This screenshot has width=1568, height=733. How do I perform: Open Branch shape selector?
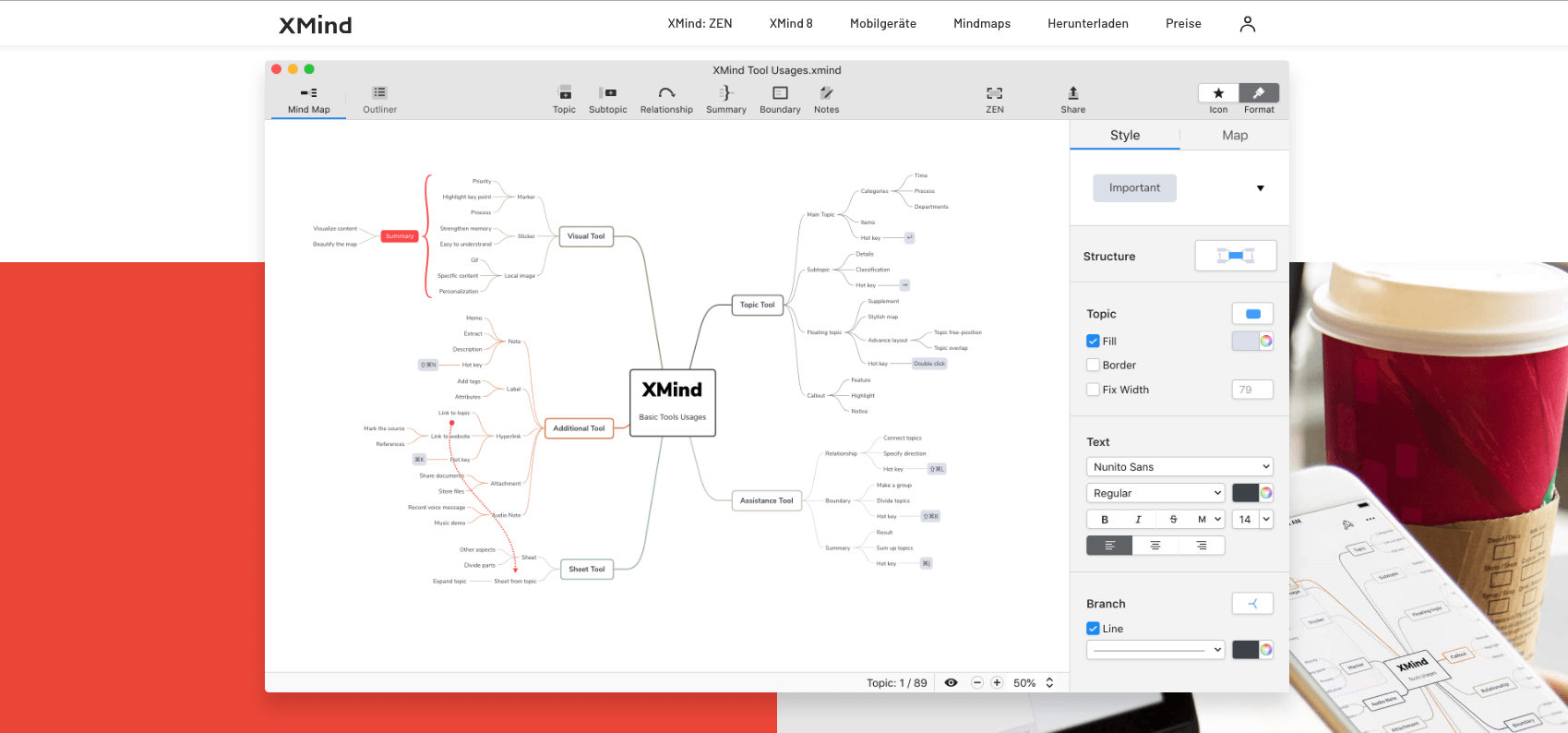click(x=1252, y=604)
